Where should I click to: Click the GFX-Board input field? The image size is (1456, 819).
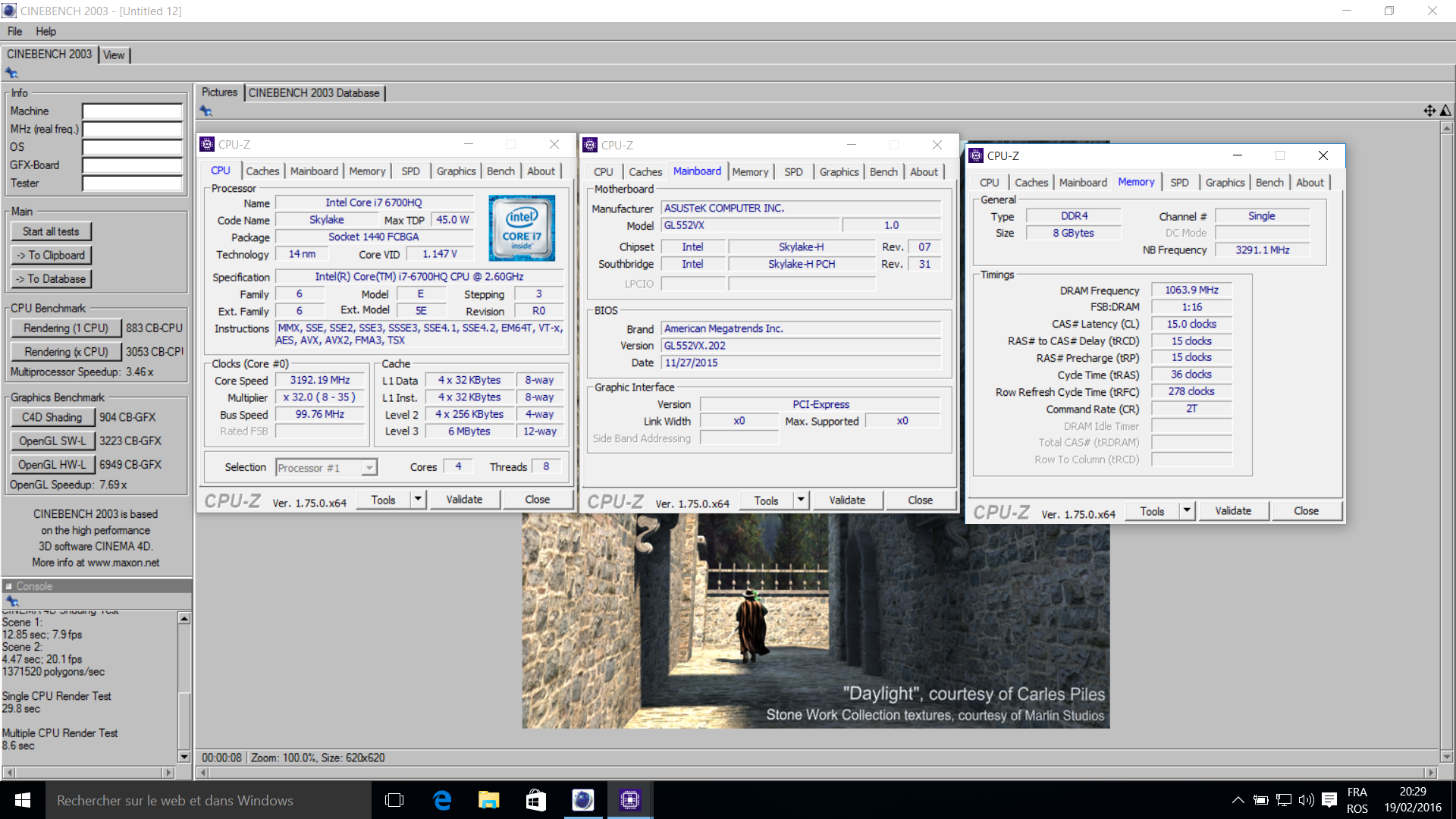133,165
